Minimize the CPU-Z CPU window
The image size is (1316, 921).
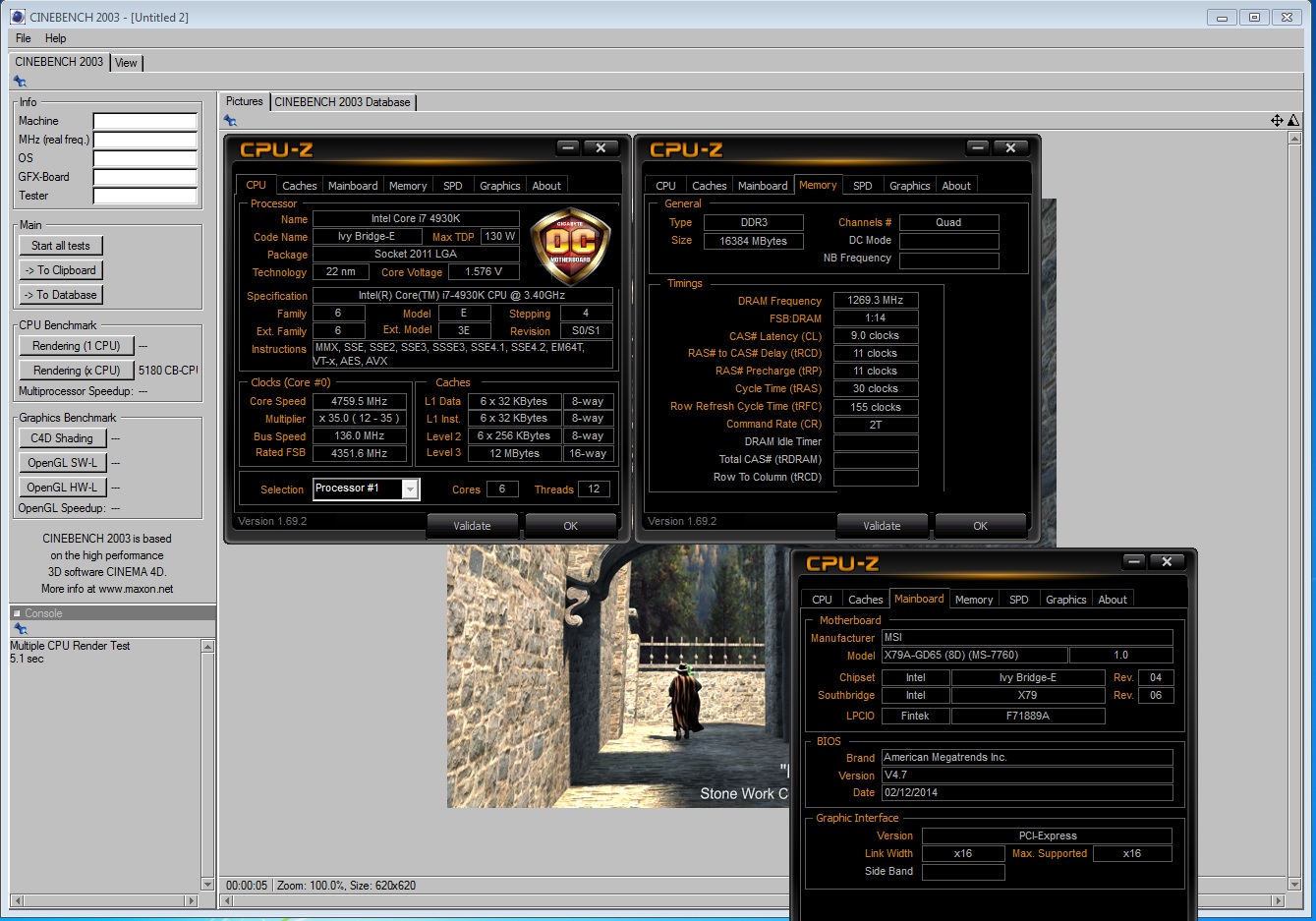click(568, 147)
